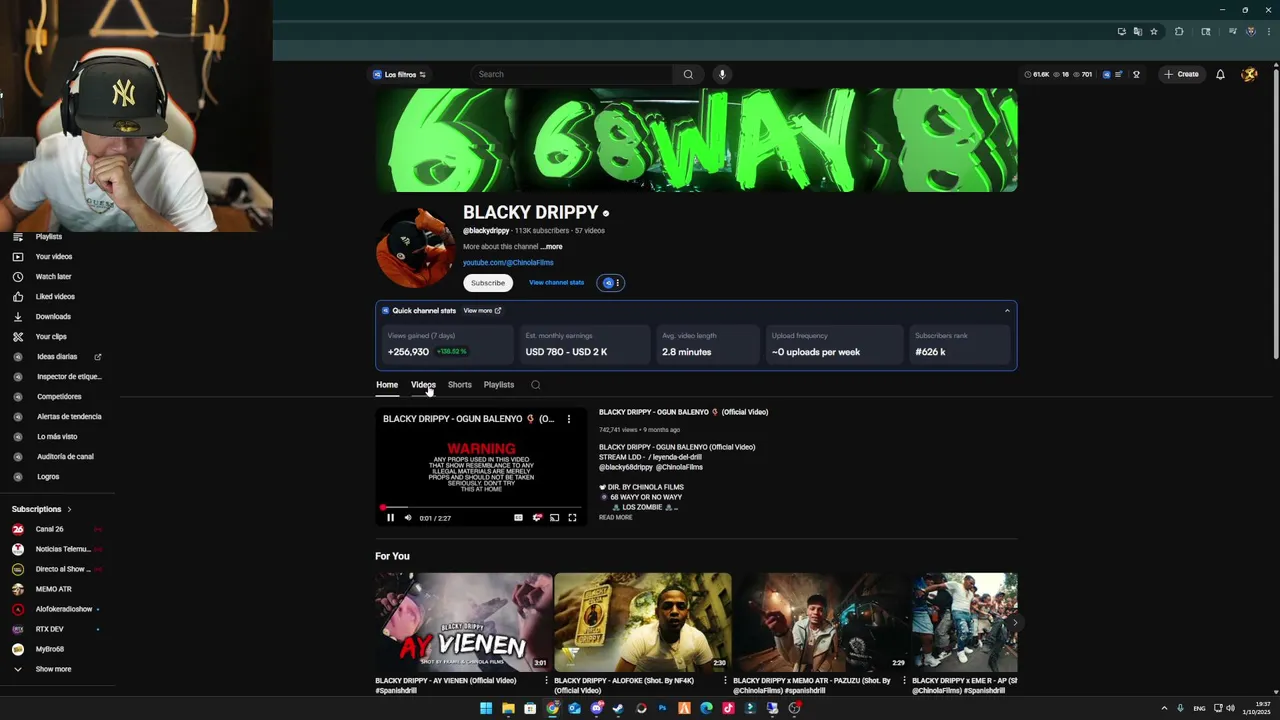Click the blue vidIQ icon in header

[x=1106, y=74]
